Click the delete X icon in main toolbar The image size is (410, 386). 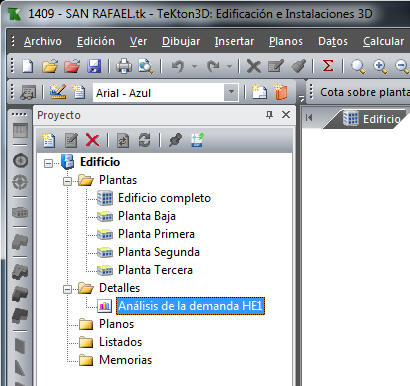click(x=254, y=66)
